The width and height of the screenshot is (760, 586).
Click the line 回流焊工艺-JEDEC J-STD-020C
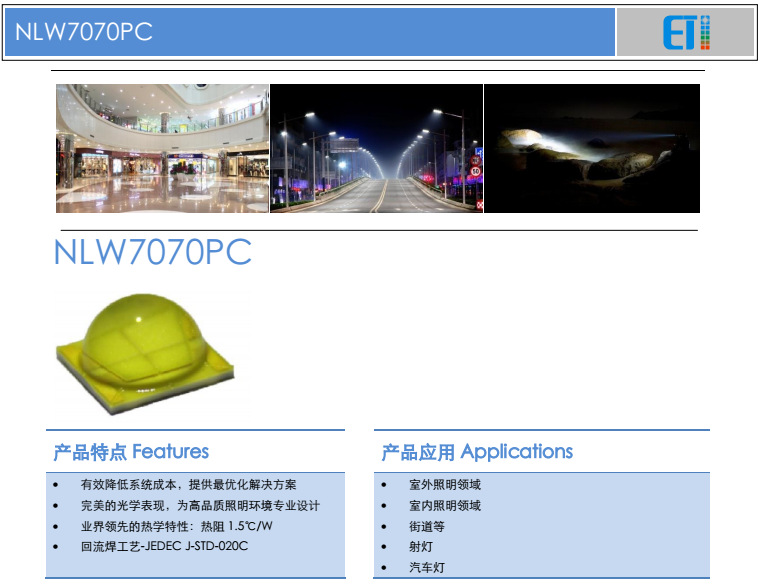(164, 546)
